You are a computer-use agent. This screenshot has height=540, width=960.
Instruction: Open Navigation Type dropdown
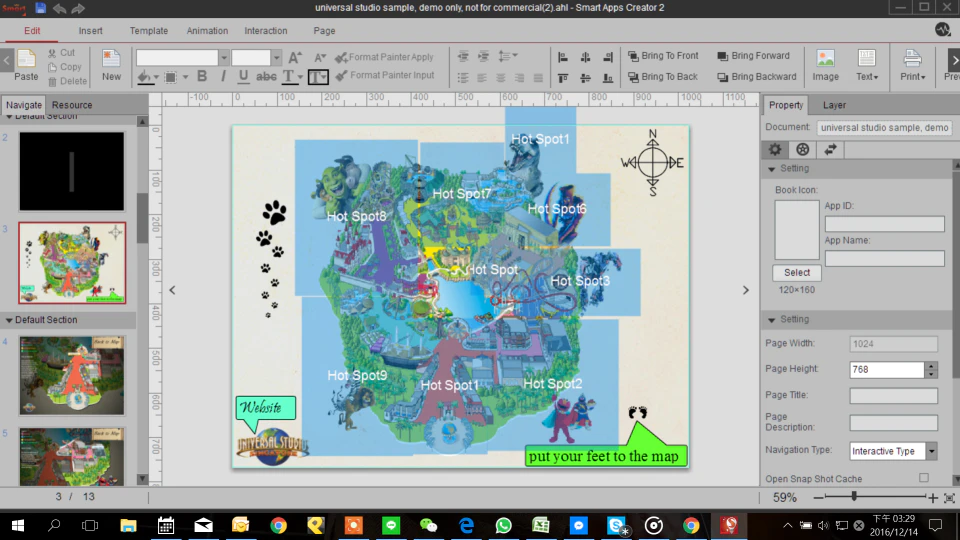click(893, 451)
